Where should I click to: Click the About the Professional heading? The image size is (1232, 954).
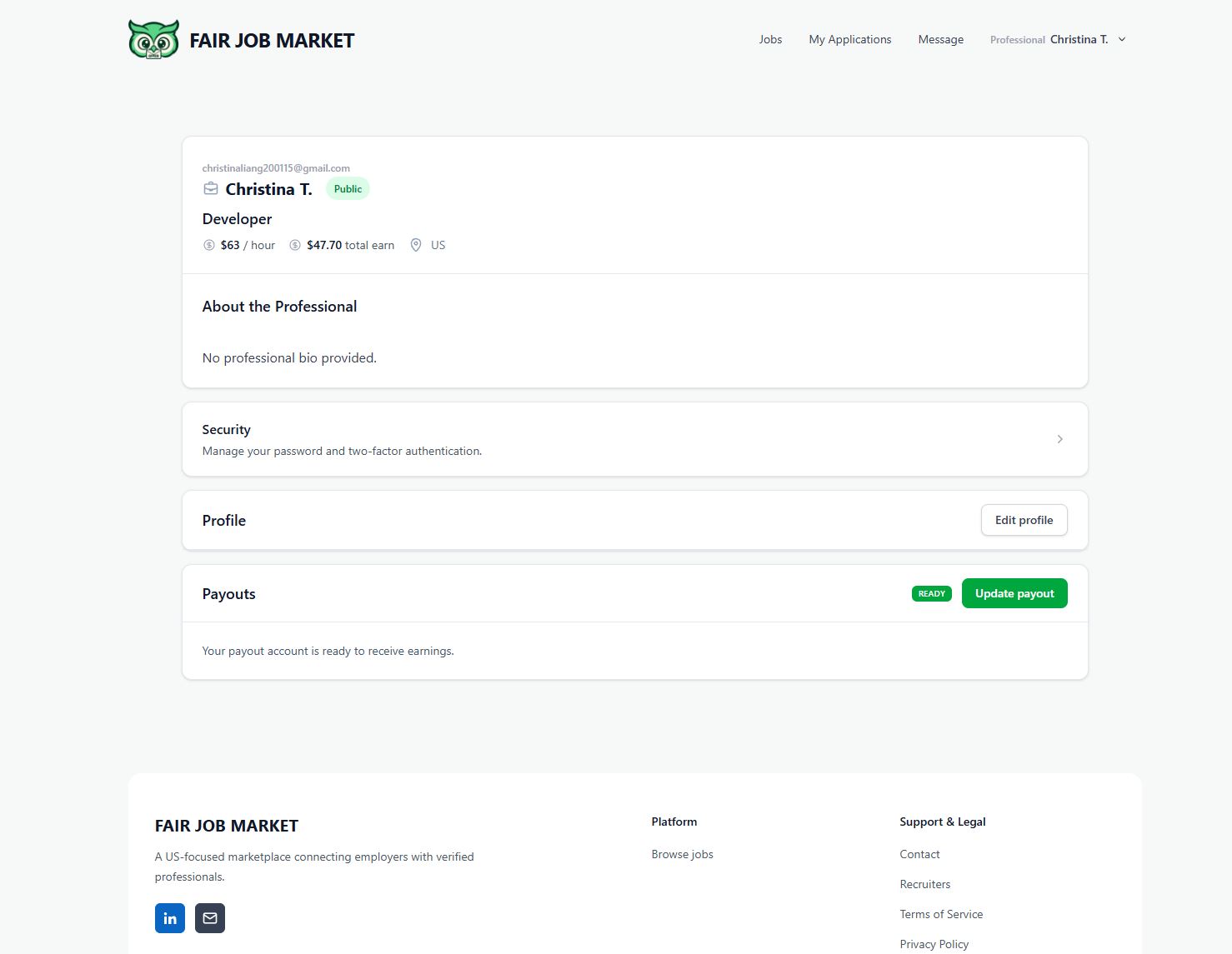(279, 307)
